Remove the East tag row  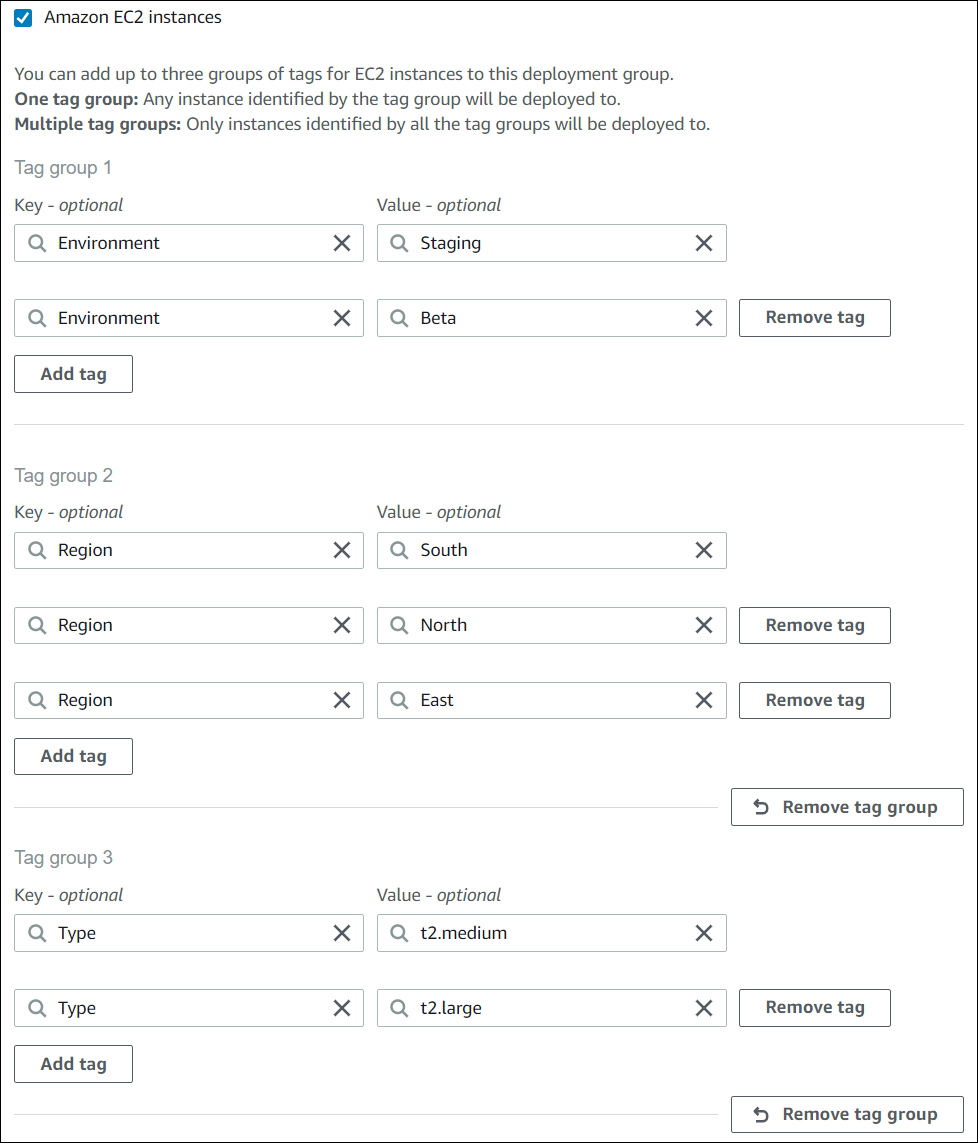tap(814, 700)
